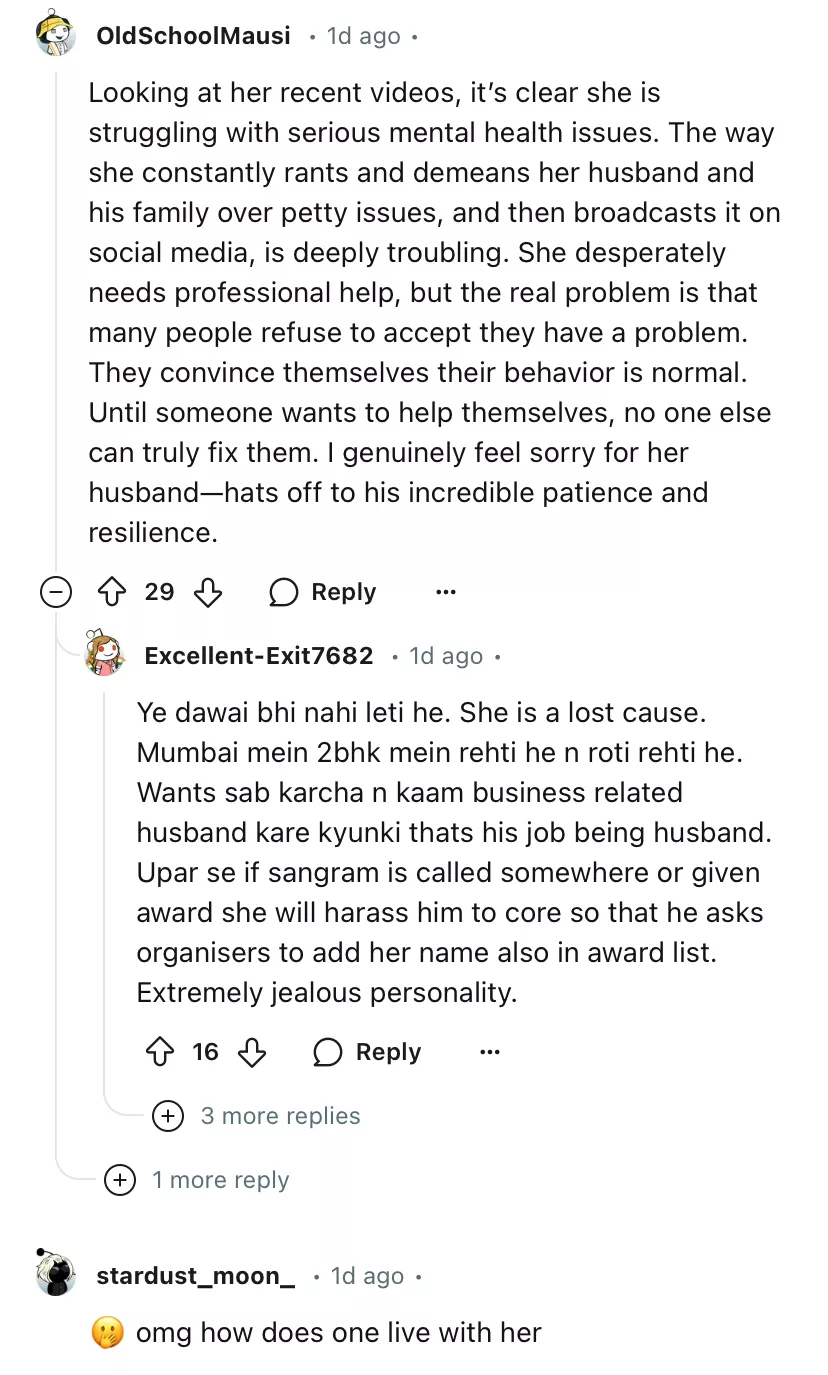Open Excellent-Exit7682's avatar profile
The image size is (828, 1375).
pyautogui.click(x=105, y=656)
